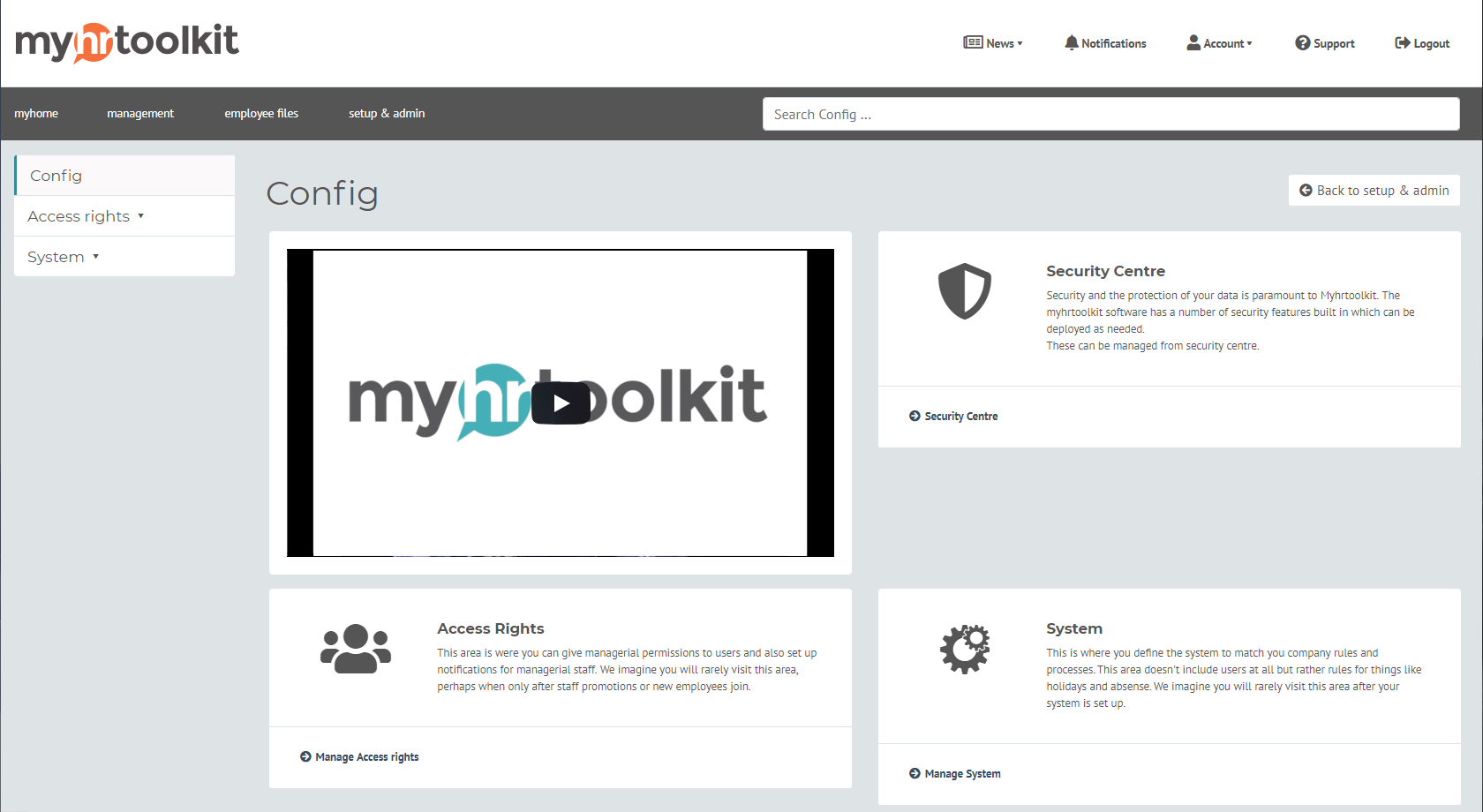Open the management menu
The image size is (1483, 812).
coord(140,114)
